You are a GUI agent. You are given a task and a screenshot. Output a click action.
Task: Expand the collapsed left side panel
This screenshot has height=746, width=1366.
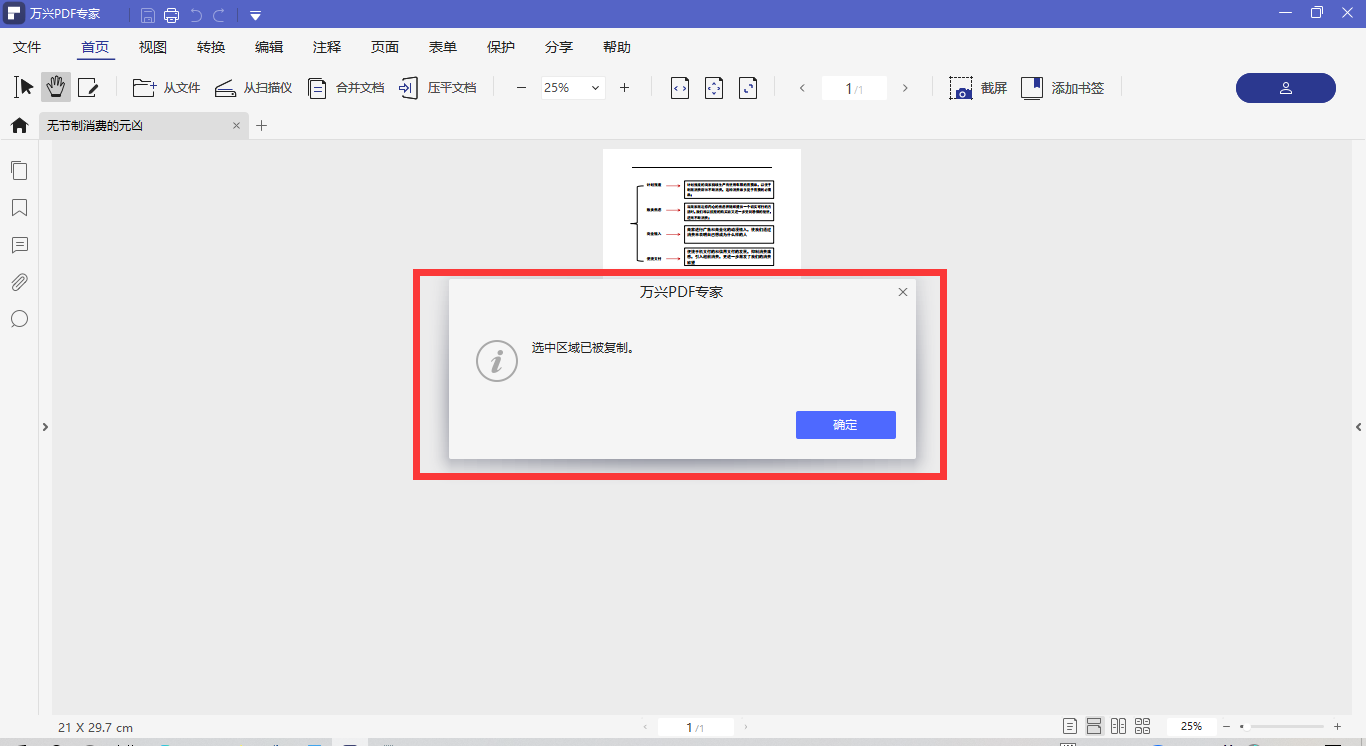pyautogui.click(x=45, y=427)
